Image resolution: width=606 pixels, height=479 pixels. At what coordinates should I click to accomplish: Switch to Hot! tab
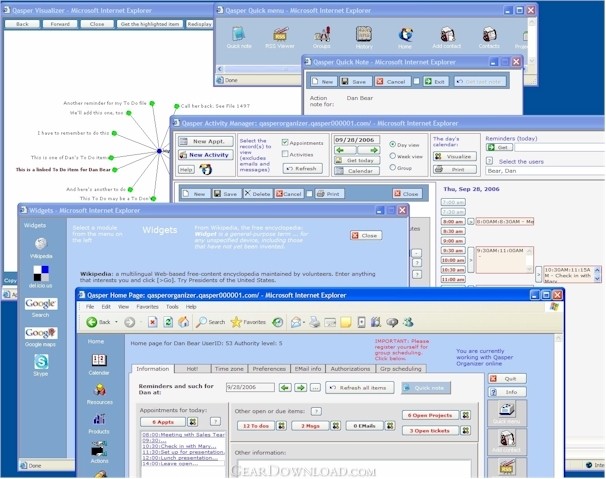click(192, 369)
